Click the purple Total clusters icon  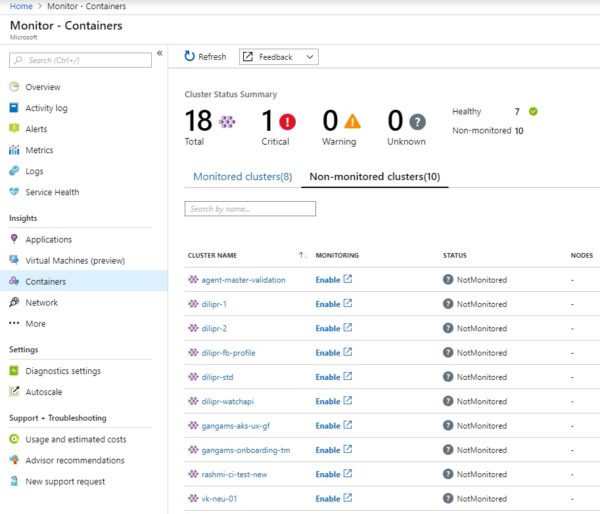227,122
